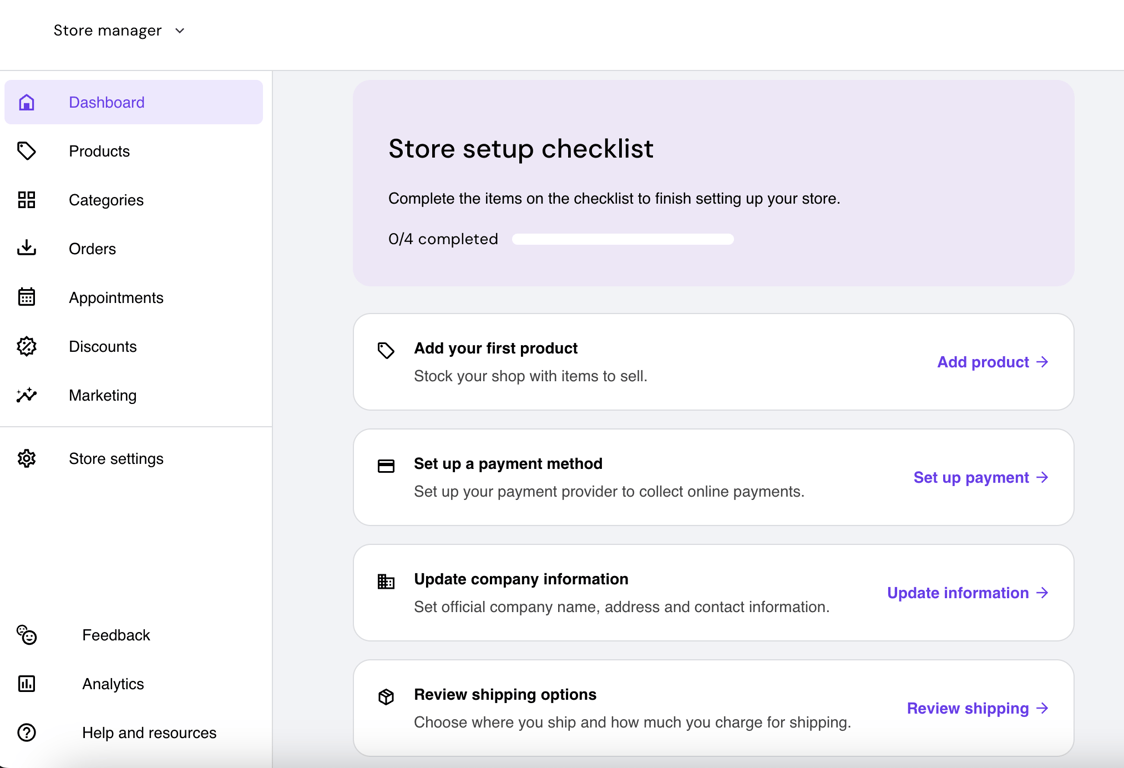Select the Dashboard home icon
The height and width of the screenshot is (768, 1124).
[26, 102]
